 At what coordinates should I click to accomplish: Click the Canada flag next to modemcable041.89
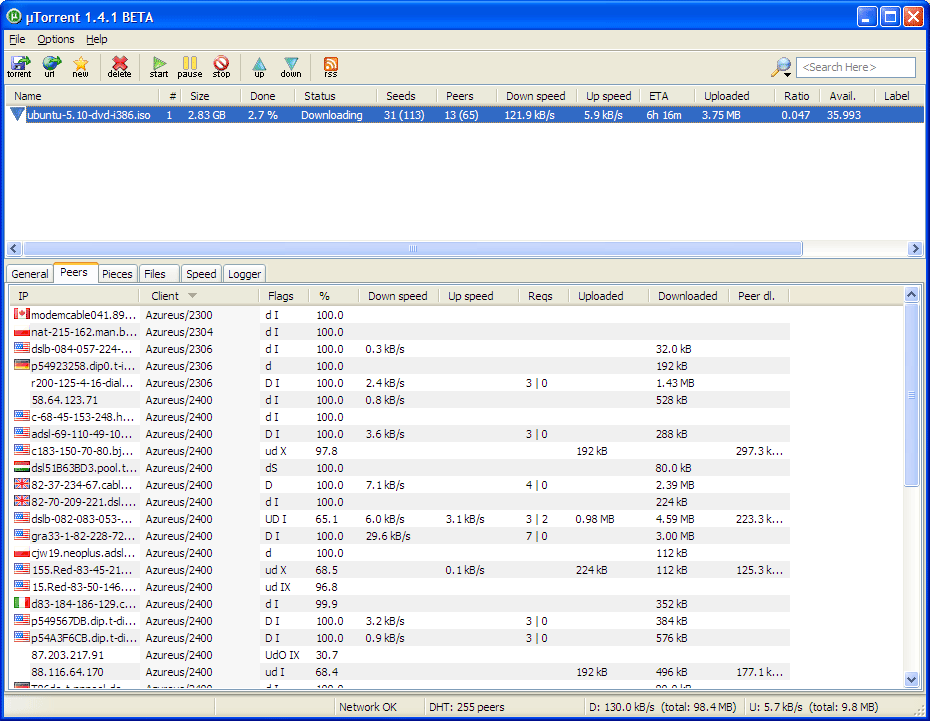pos(22,314)
